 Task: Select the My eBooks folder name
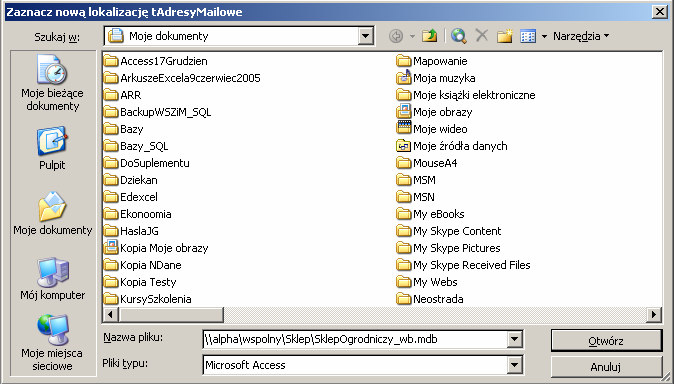439,214
